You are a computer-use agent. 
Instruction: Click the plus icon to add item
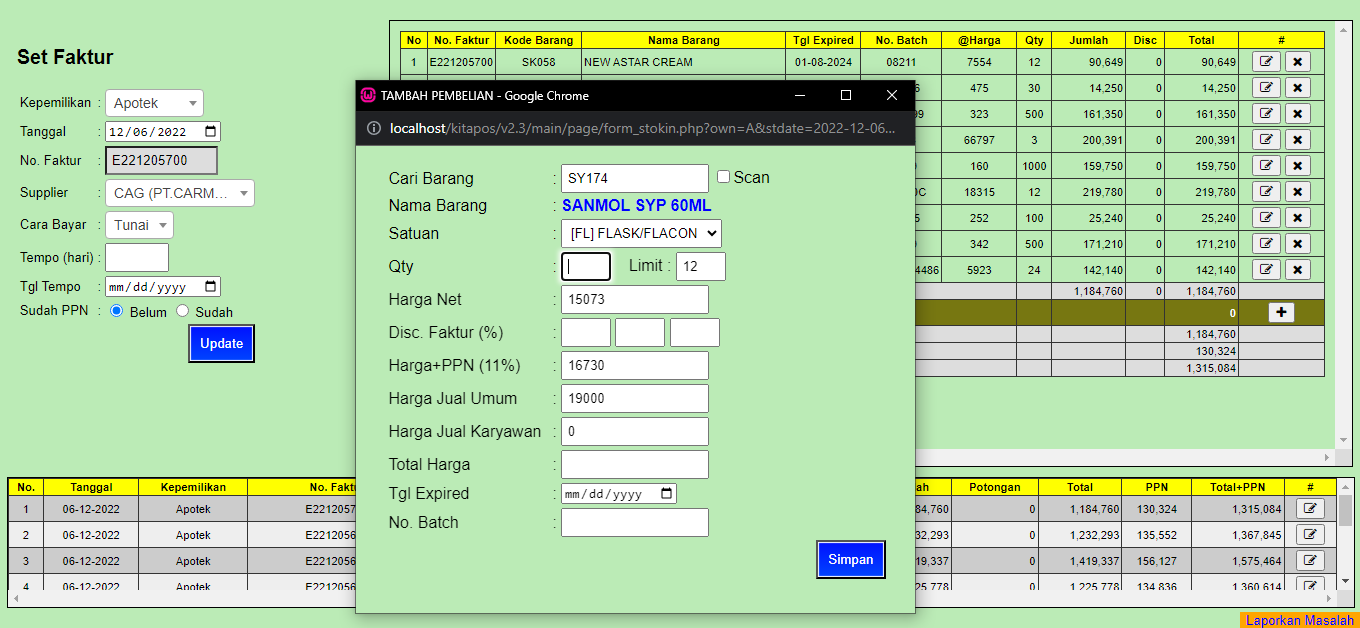coord(1282,313)
